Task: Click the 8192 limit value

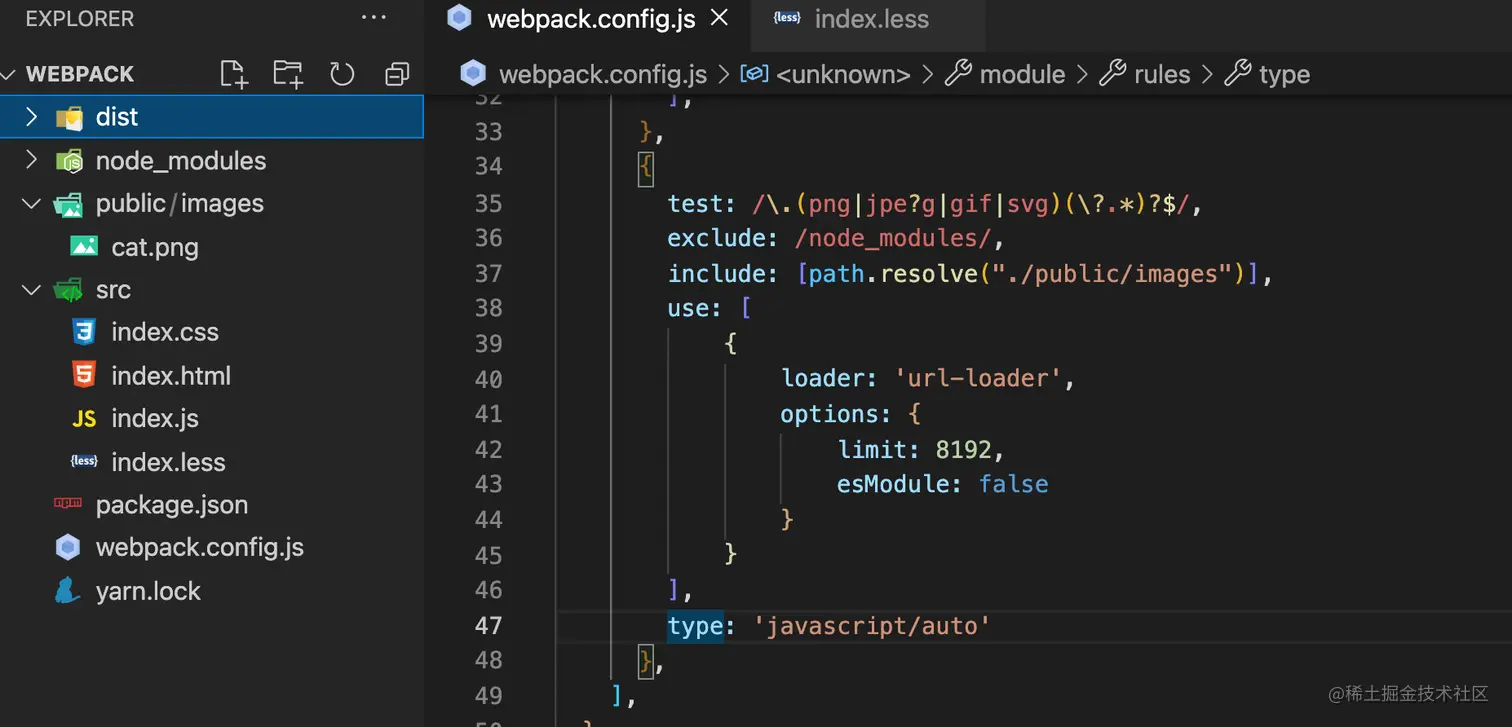Action: click(x=963, y=449)
